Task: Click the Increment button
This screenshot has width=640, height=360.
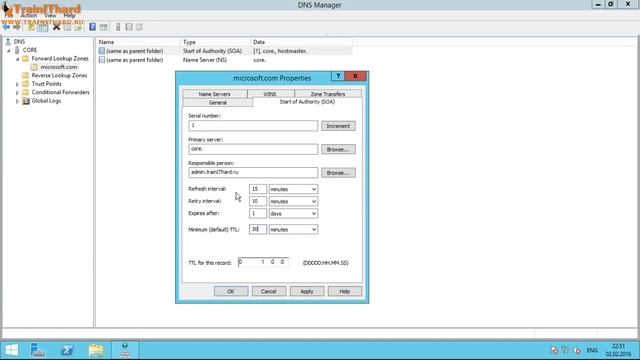Action: [338, 126]
